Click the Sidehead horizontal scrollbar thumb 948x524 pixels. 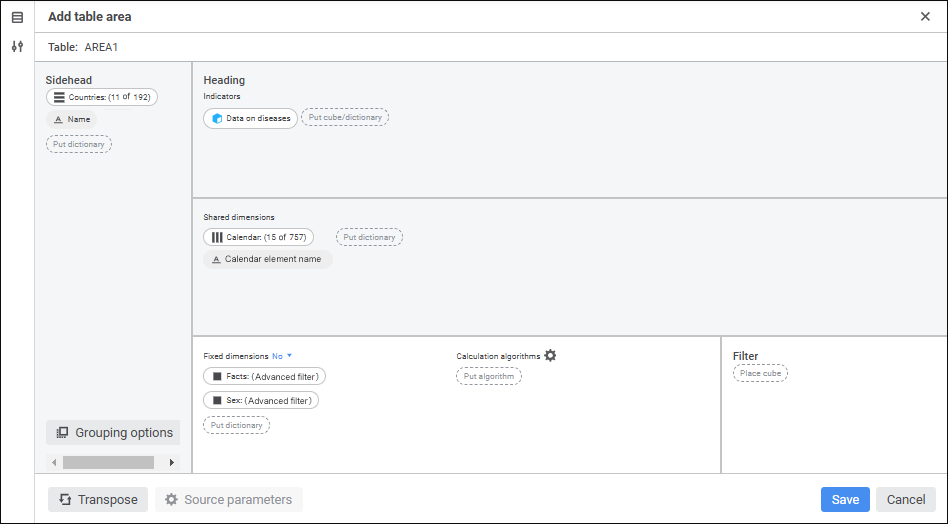(x=108, y=462)
